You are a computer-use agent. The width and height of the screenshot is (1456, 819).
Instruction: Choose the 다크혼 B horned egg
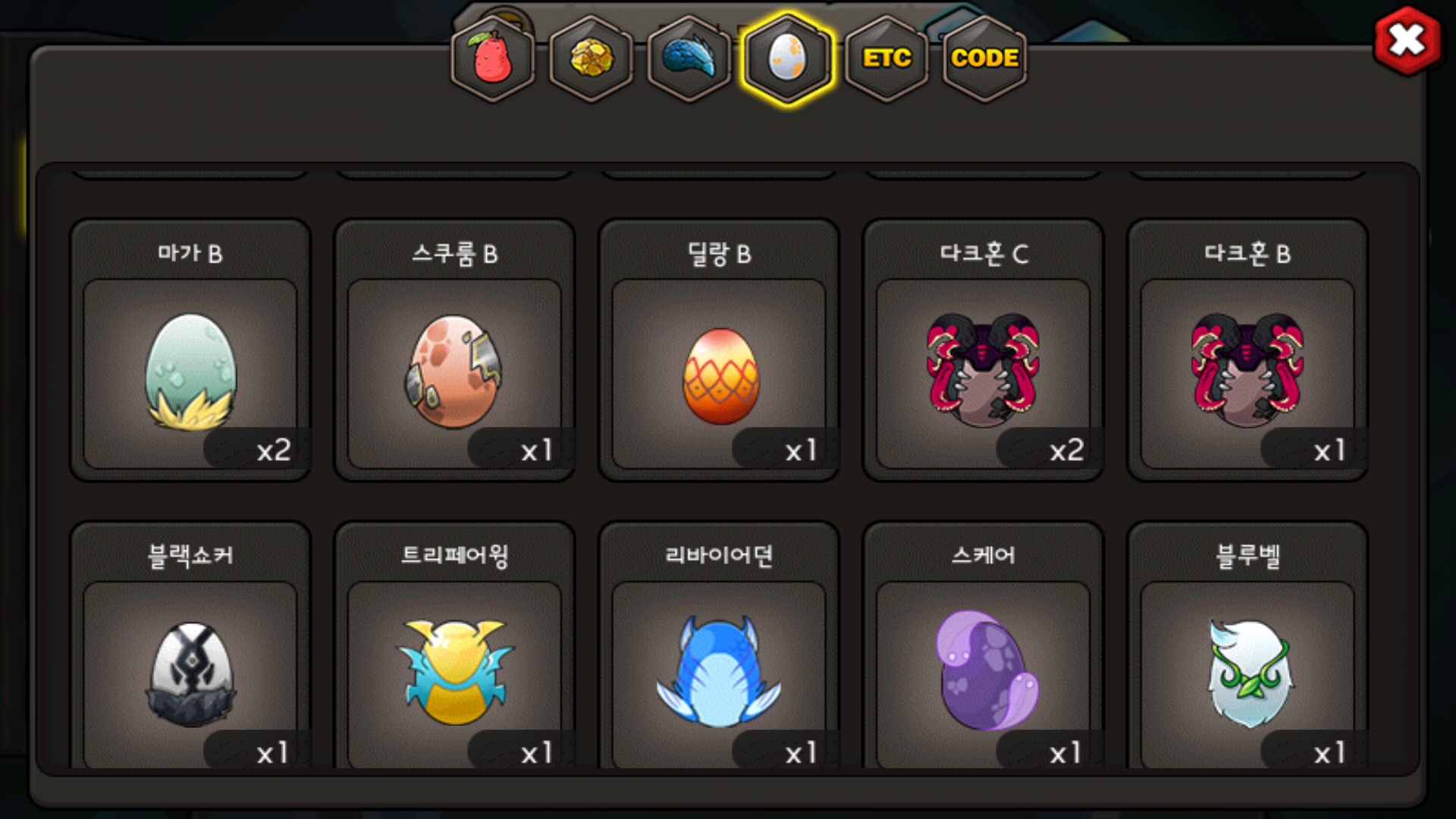pos(1247,372)
